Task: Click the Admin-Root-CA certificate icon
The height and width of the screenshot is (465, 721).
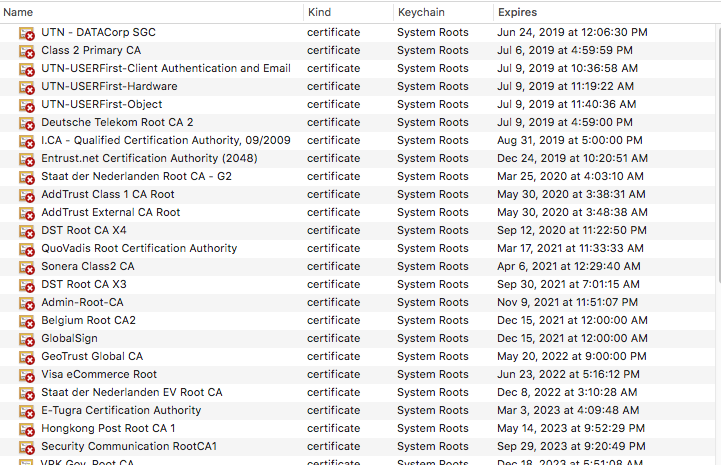Action: click(x=27, y=303)
